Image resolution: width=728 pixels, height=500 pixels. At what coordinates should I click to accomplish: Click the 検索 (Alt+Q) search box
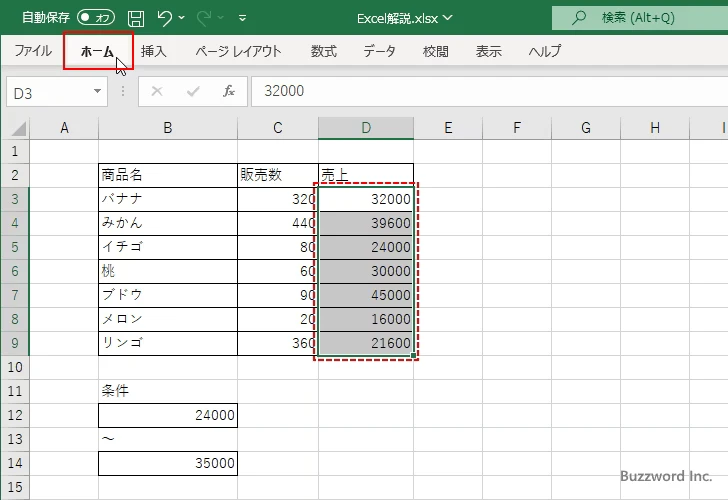coord(640,18)
